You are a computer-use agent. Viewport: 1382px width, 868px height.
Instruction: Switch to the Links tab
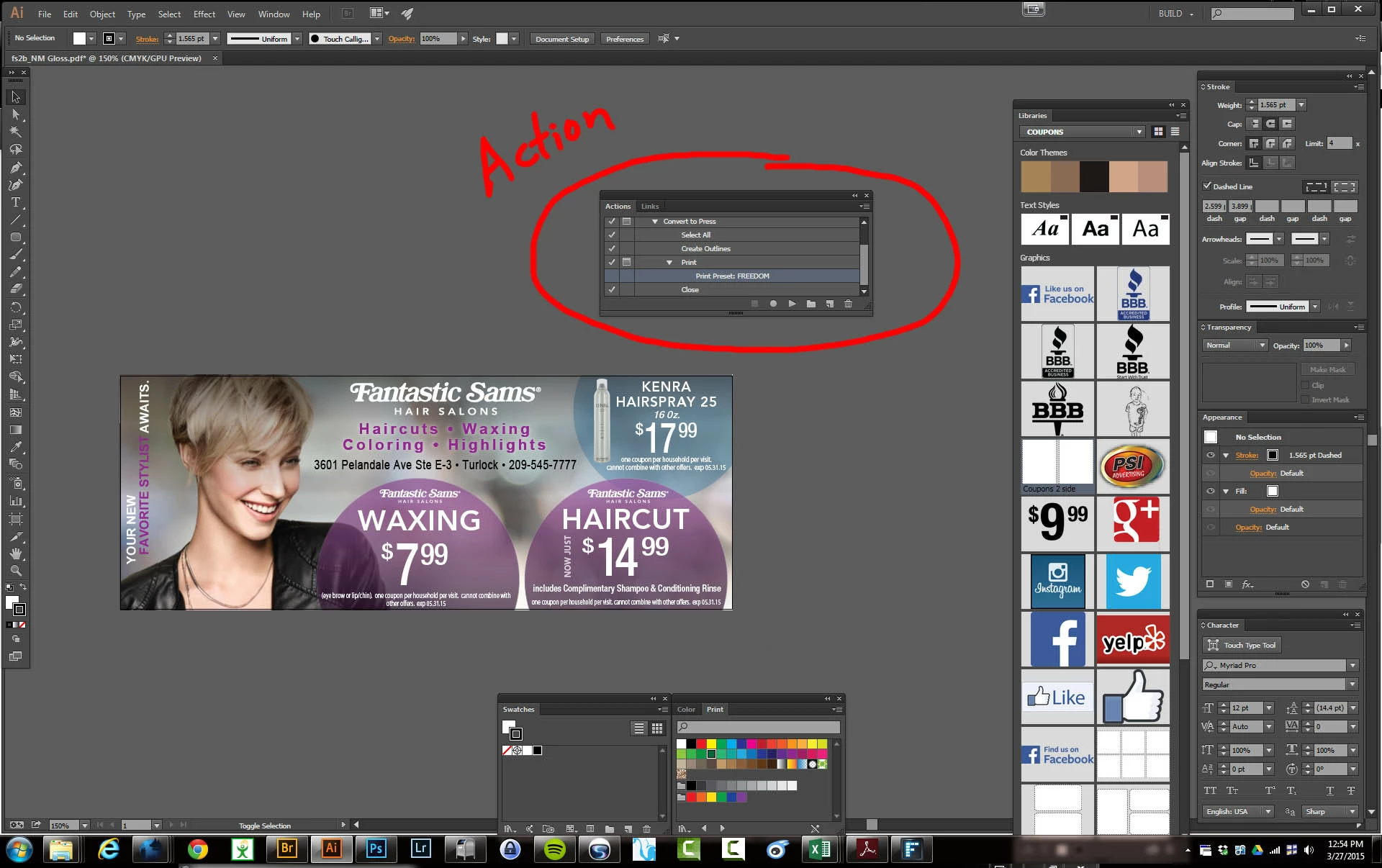[649, 207]
